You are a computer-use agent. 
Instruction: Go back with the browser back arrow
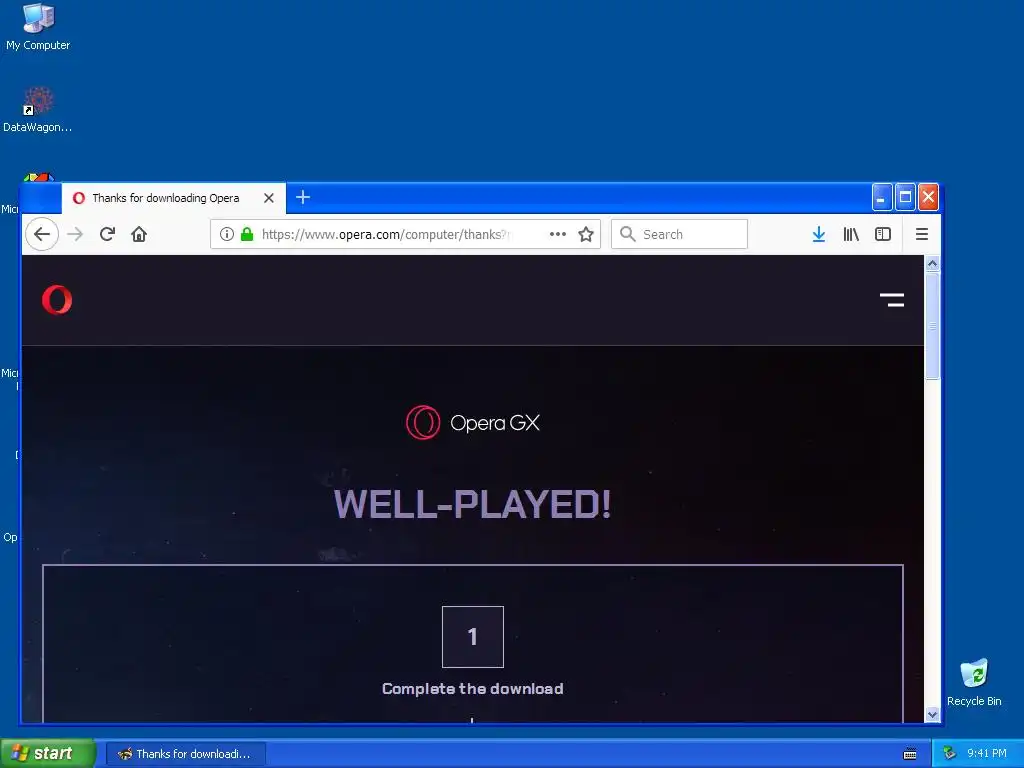(x=42, y=234)
